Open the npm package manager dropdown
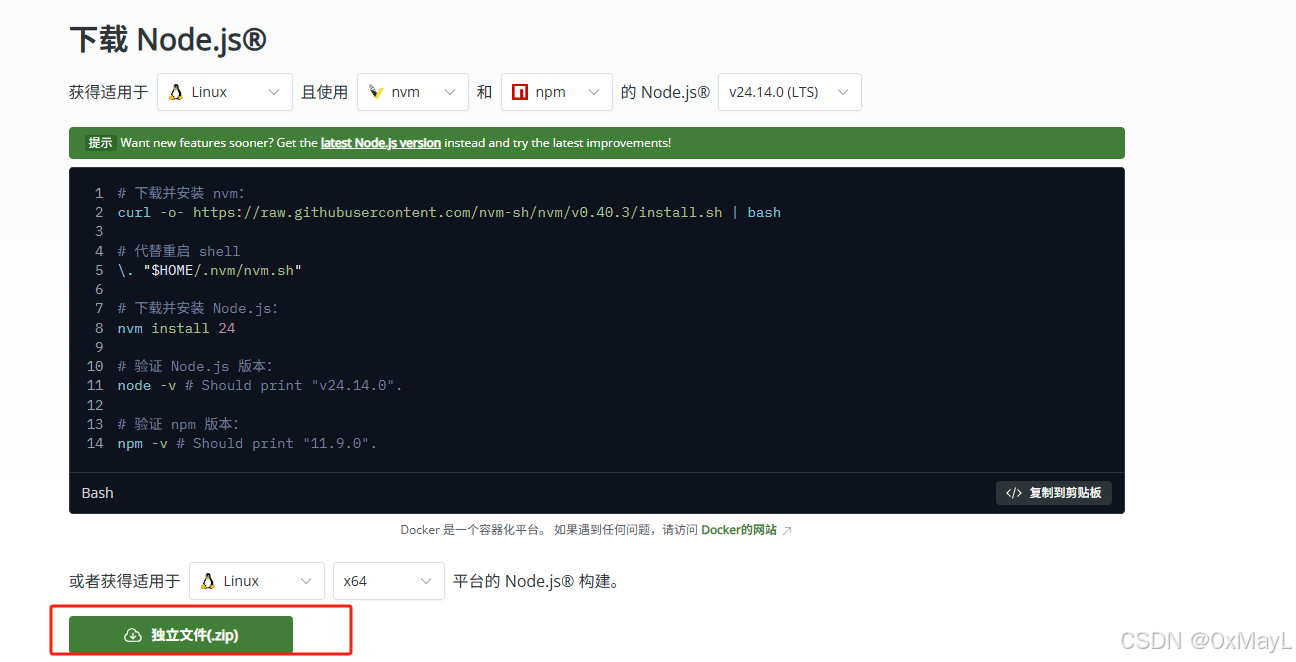The width and height of the screenshot is (1296, 662). (557, 92)
